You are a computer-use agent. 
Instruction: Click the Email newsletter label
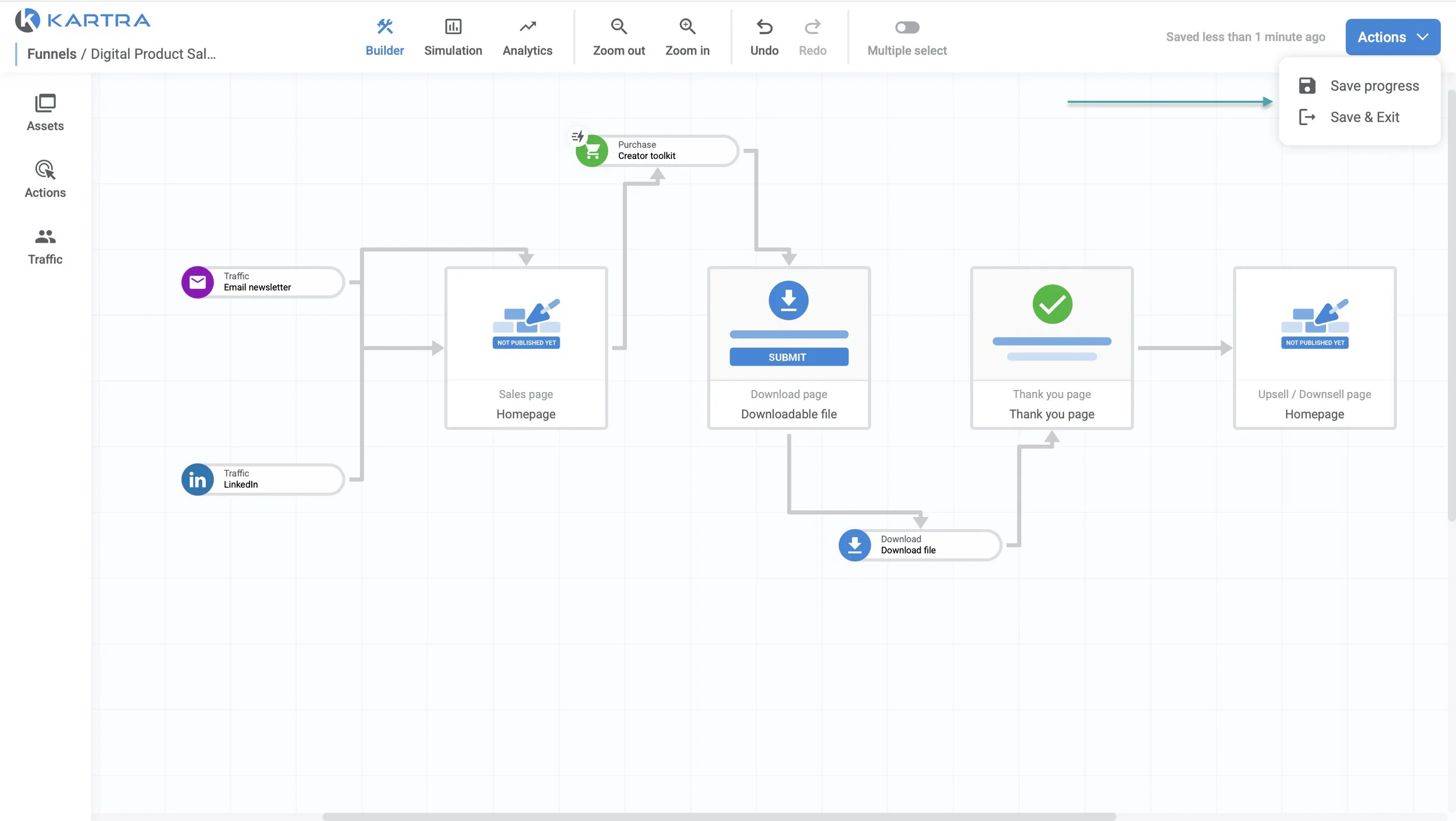point(257,287)
